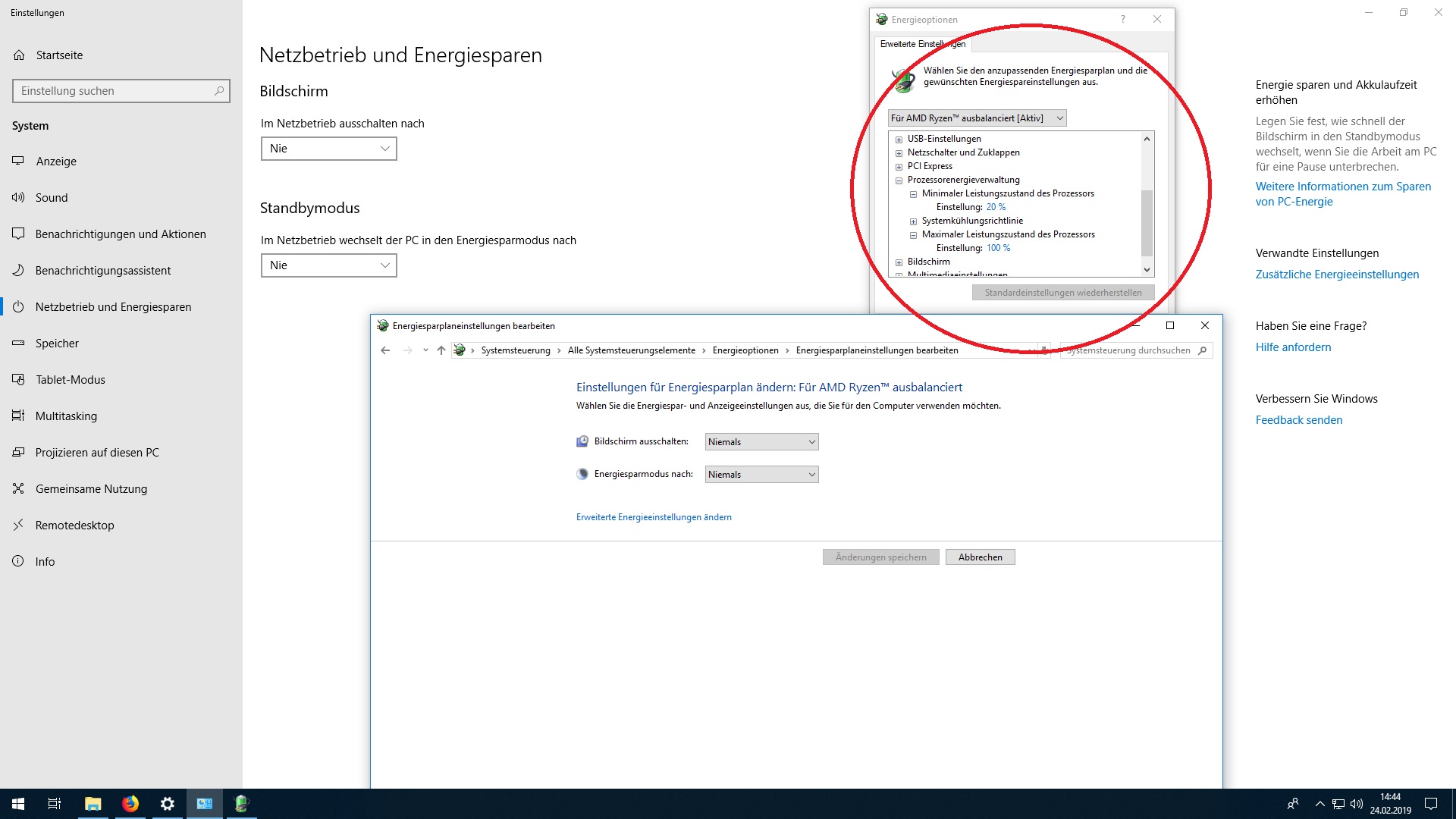Open Tablet-Modus in the settings sidebar

pos(70,380)
